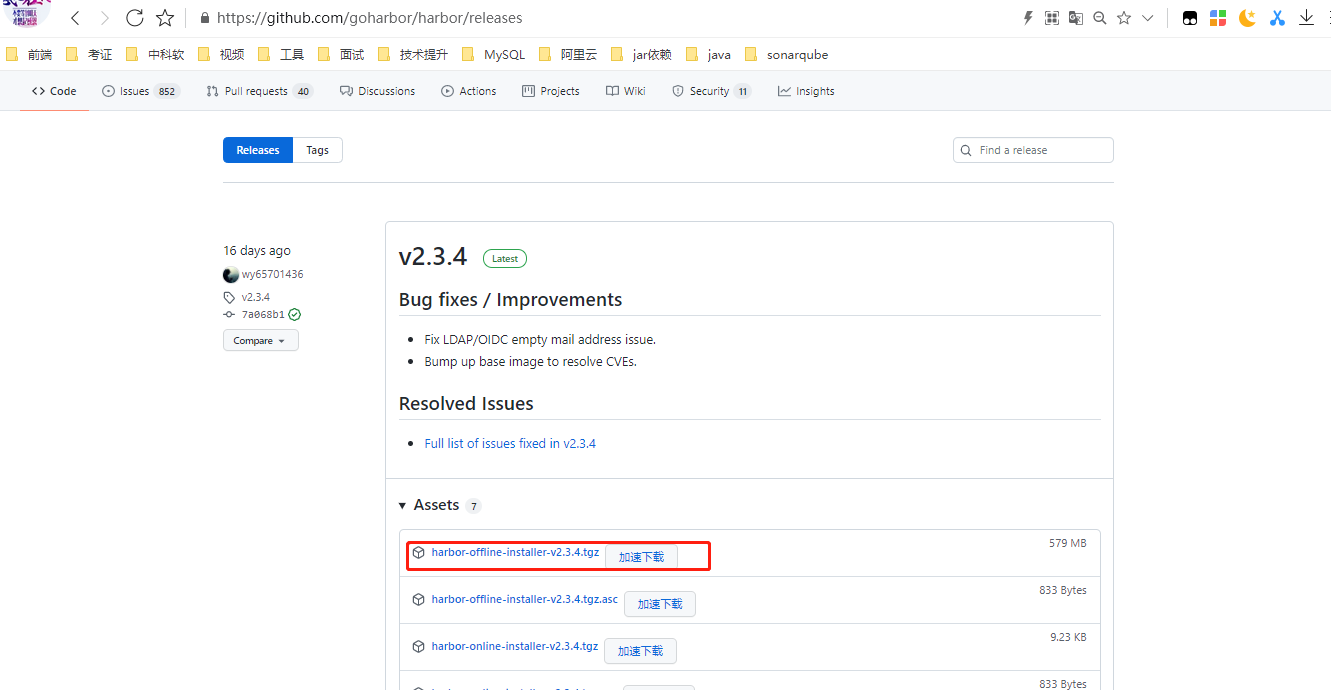
Task: Open the 阿里云 bookmark folder
Action: pos(567,55)
